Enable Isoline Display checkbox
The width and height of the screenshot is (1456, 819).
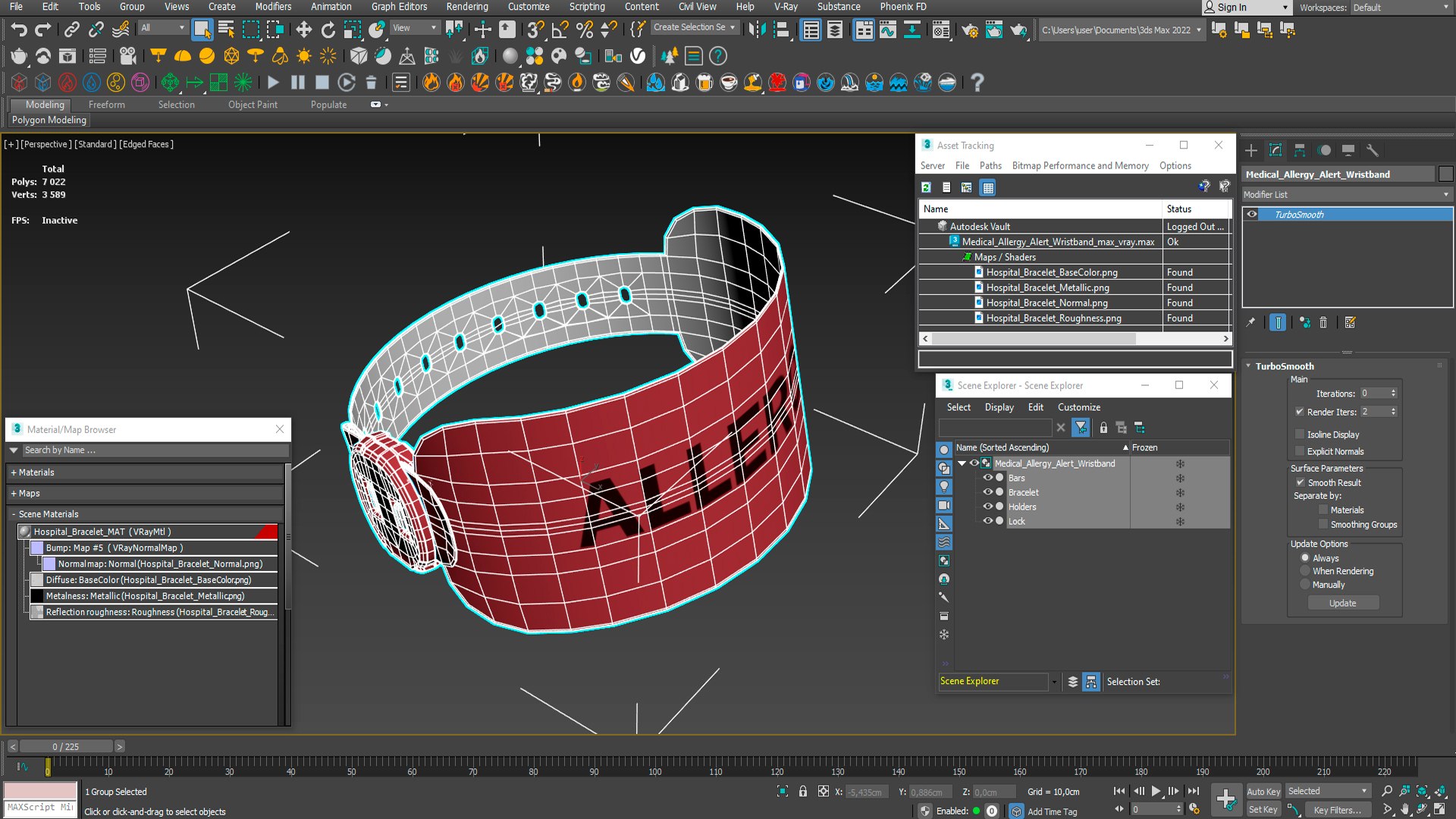tap(1300, 435)
